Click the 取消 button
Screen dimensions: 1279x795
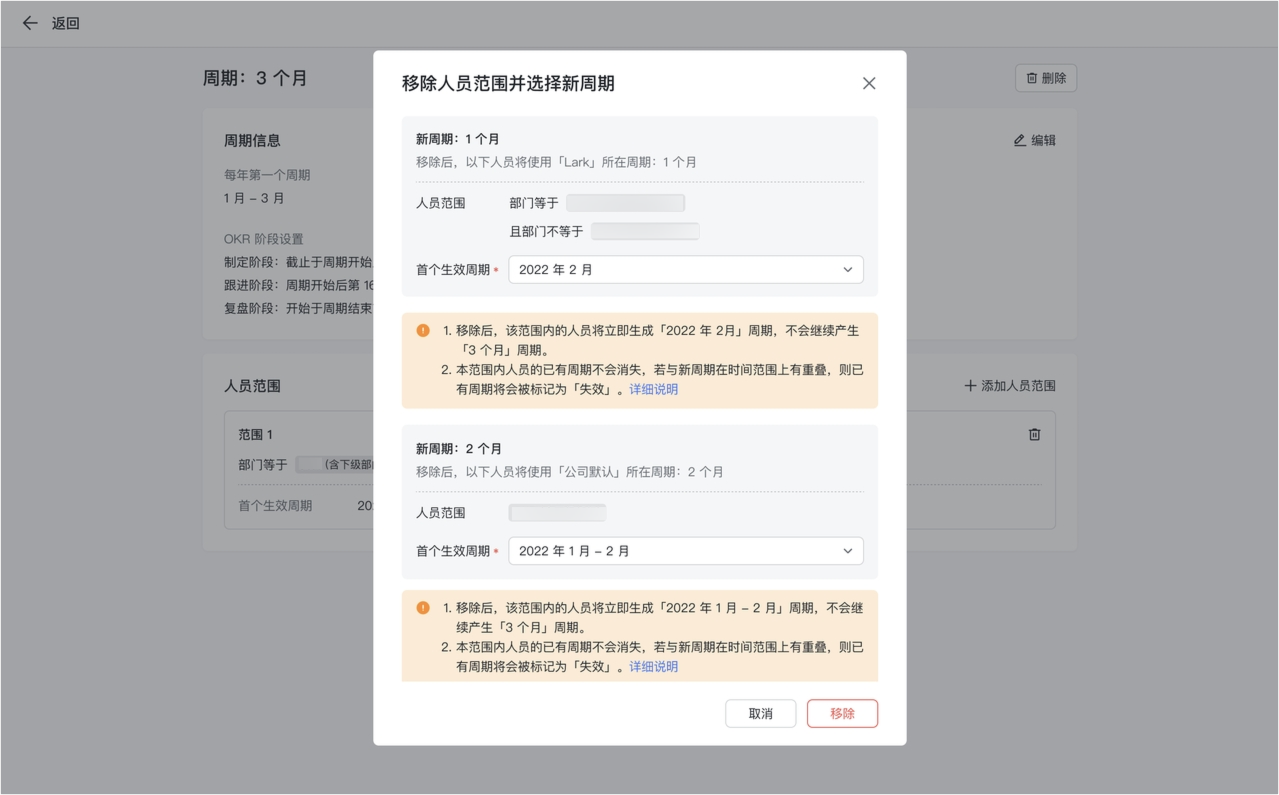(761, 713)
